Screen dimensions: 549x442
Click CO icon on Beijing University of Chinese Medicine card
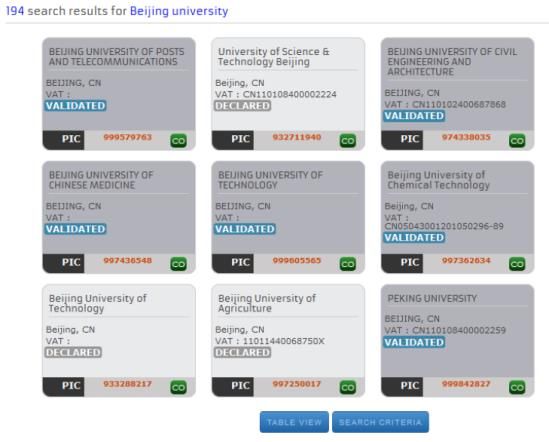tap(179, 264)
